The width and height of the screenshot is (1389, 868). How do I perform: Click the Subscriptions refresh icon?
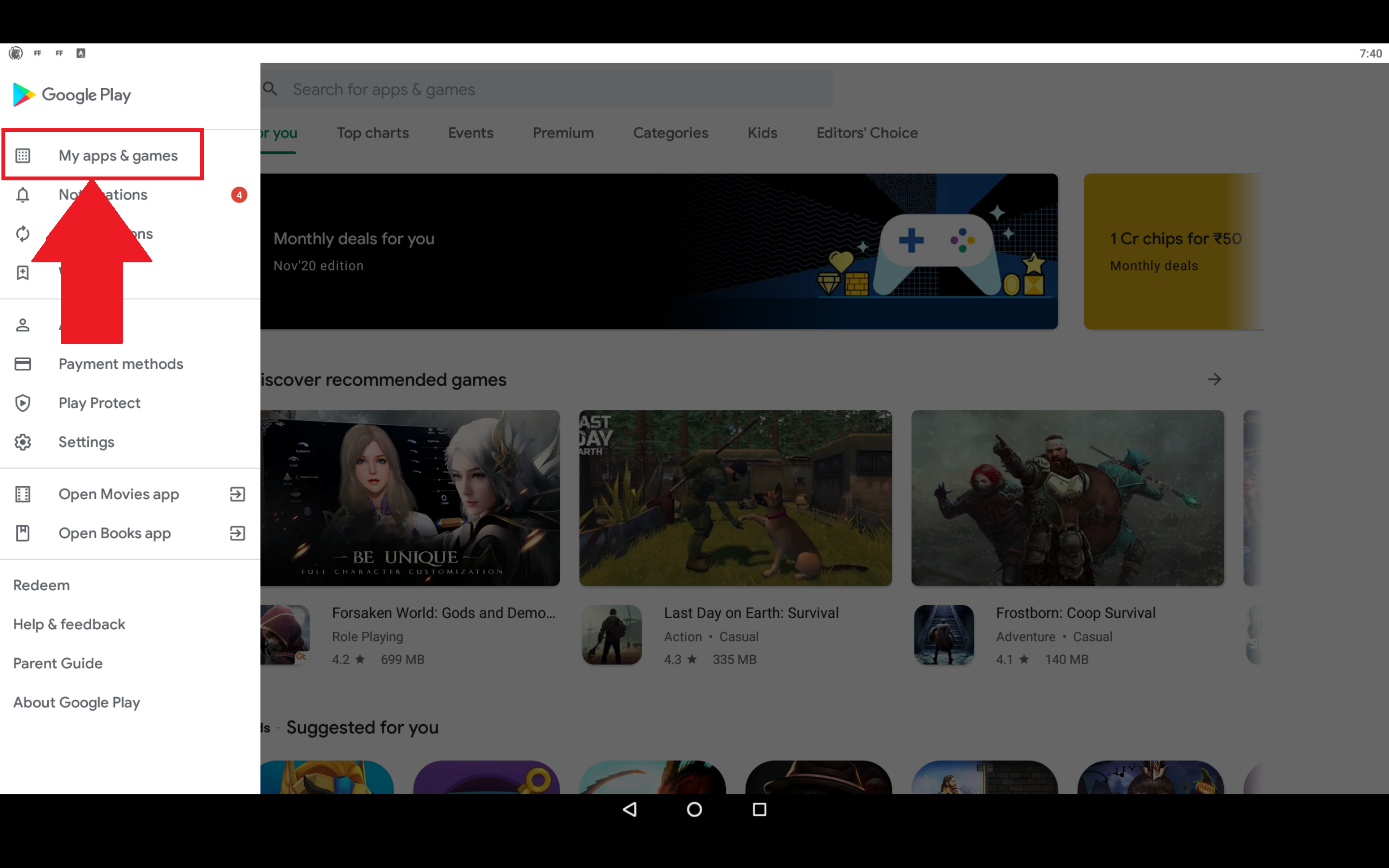[22, 234]
